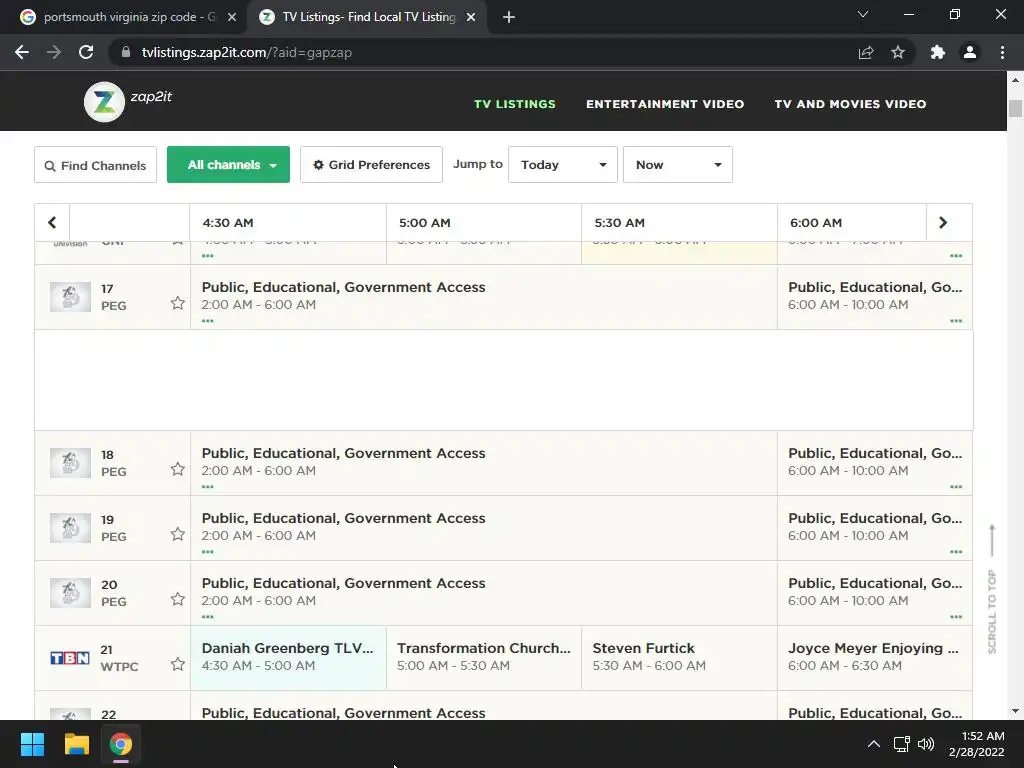Image resolution: width=1024 pixels, height=768 pixels.
Task: Click the channel 18 PEG logo
Action: pos(71,463)
